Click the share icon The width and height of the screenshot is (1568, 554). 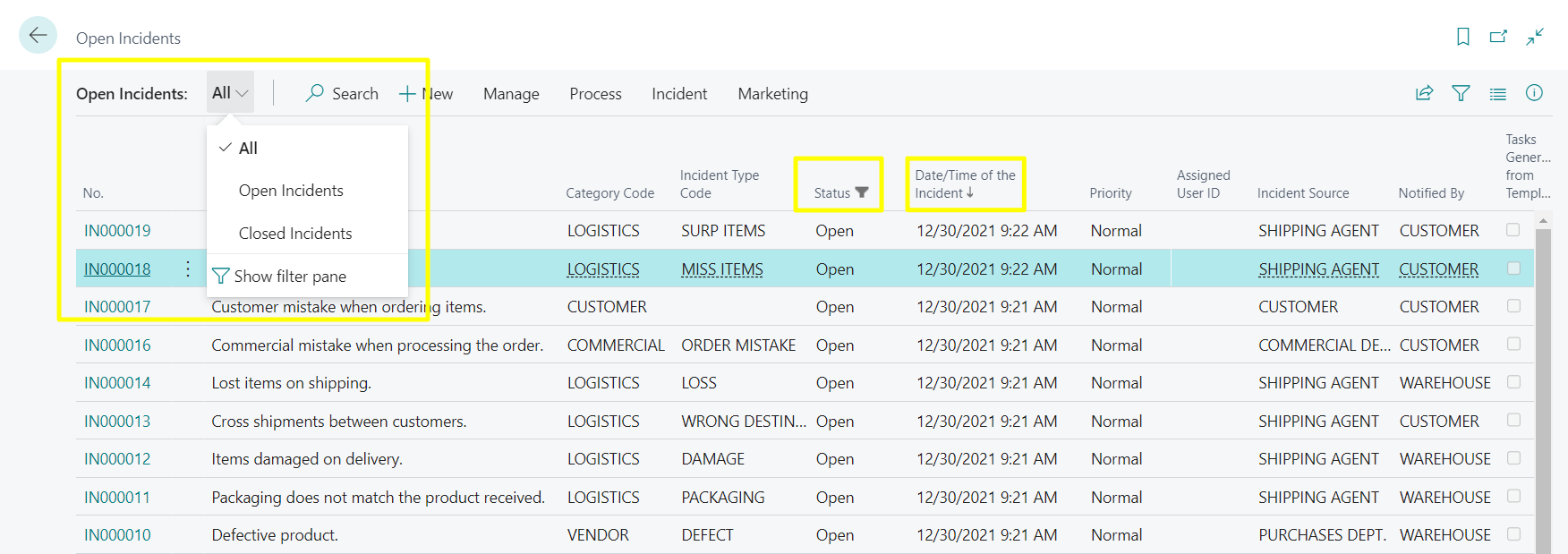1424,93
